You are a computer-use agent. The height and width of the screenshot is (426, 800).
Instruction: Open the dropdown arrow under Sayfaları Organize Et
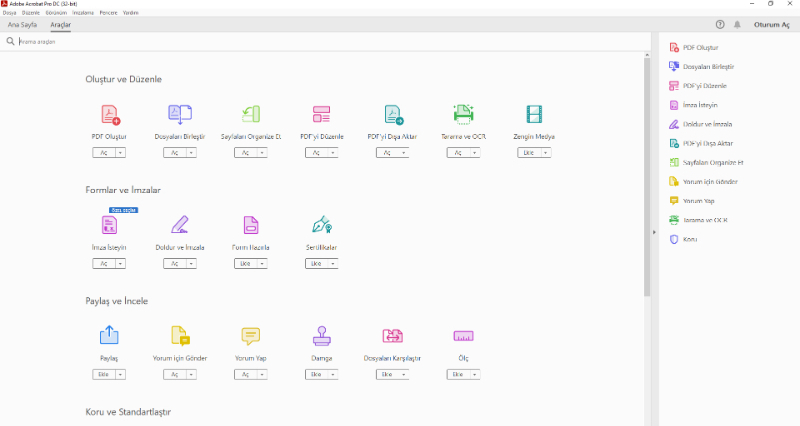coord(262,153)
